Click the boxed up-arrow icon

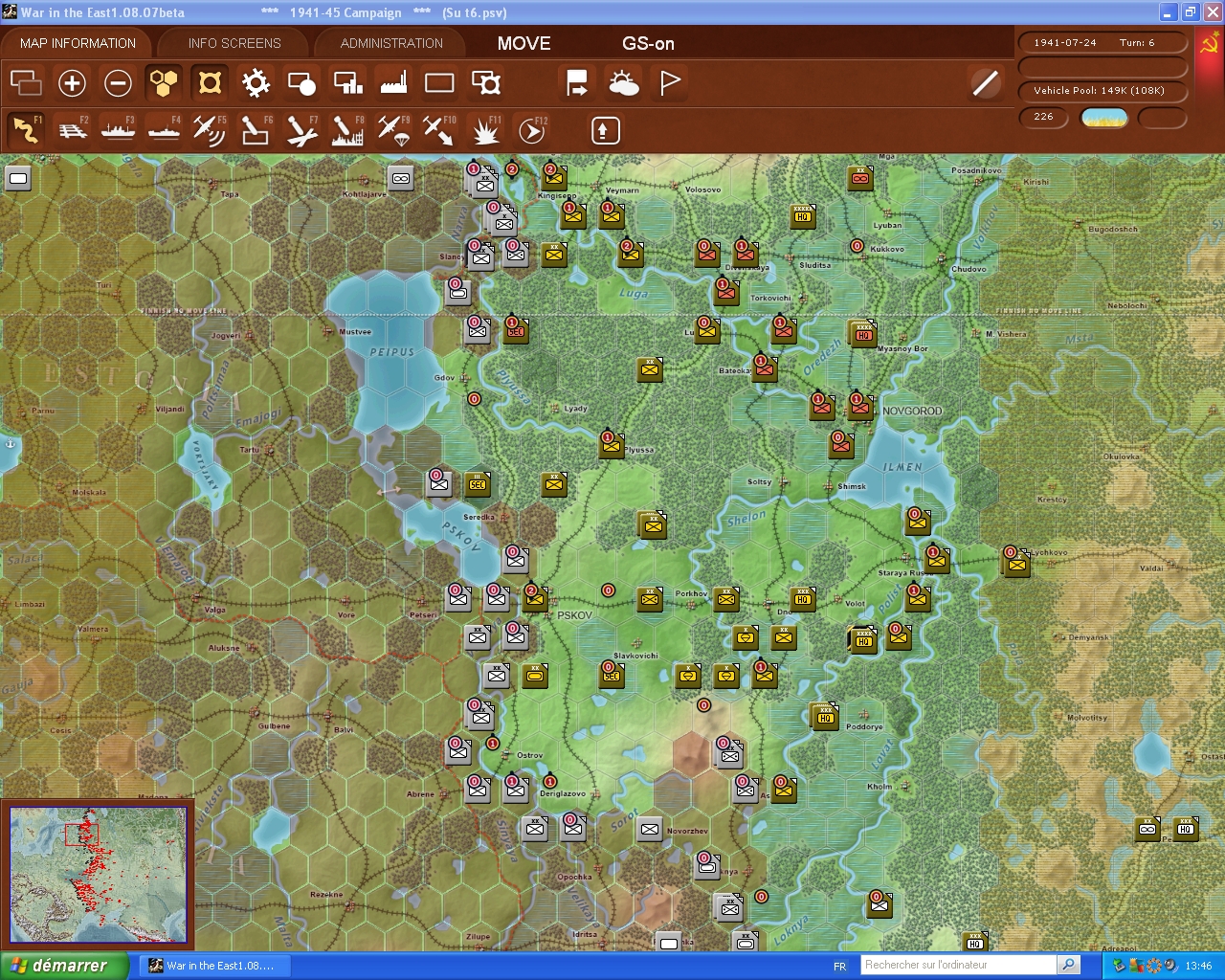(605, 130)
